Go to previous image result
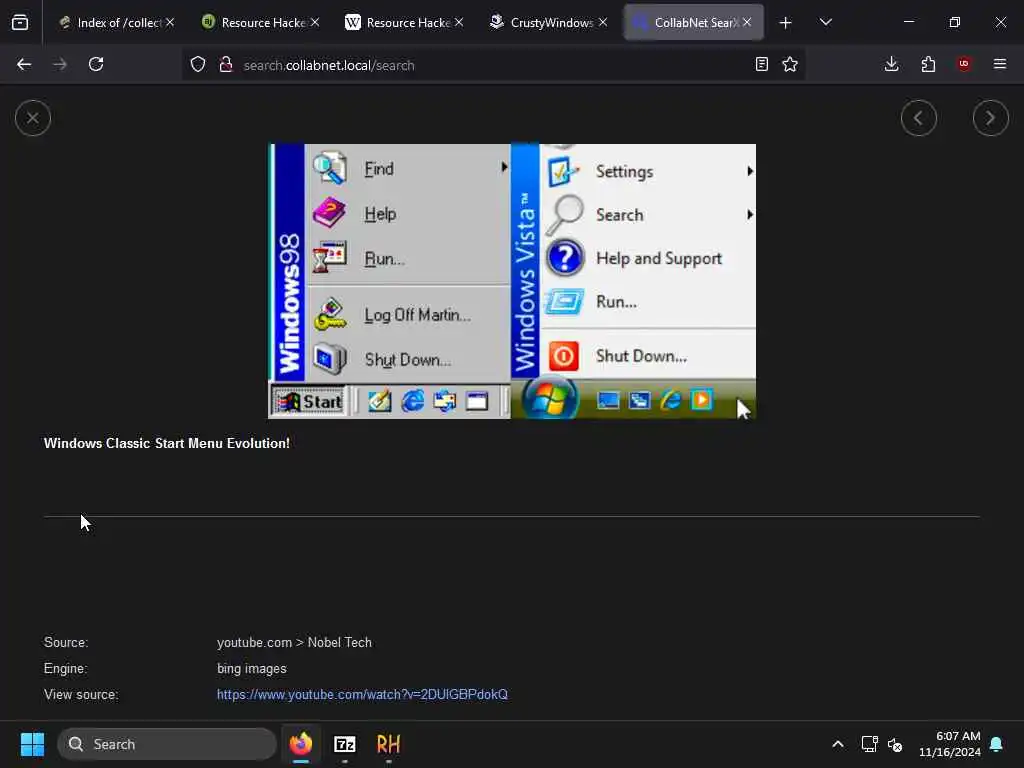This screenshot has width=1024, height=768. (918, 118)
